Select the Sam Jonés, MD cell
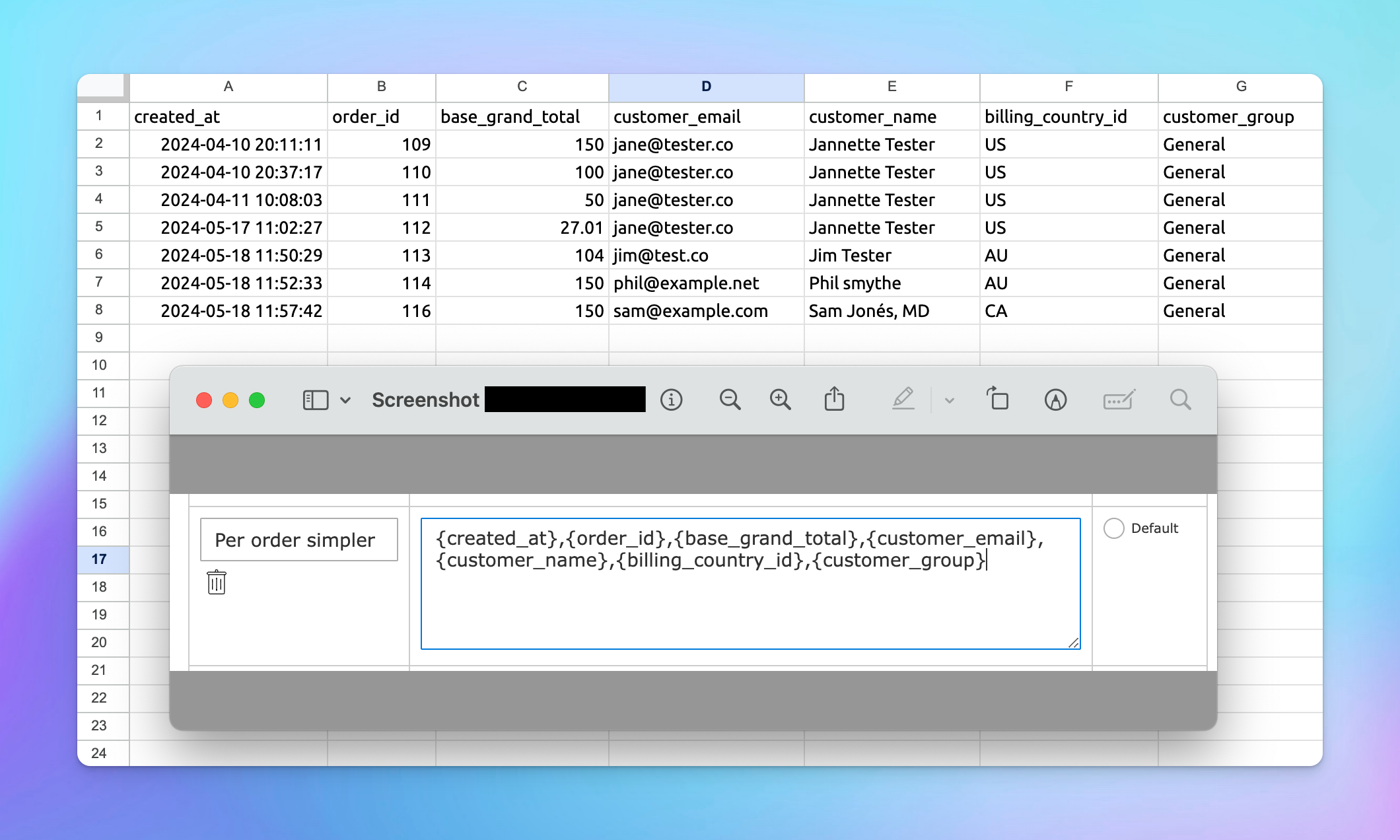1400x840 pixels. click(x=892, y=310)
